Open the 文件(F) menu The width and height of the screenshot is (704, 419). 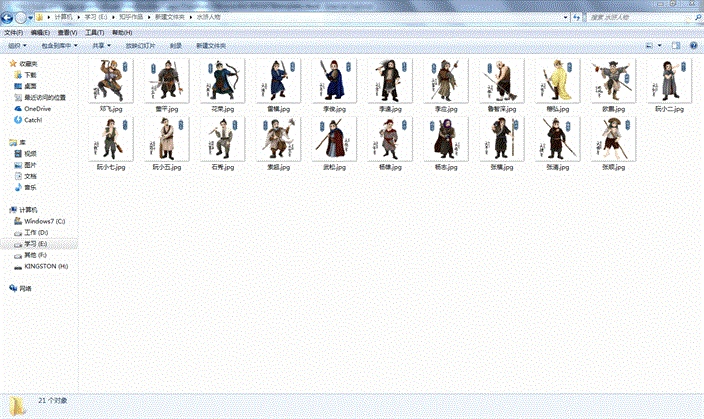pyautogui.click(x=13, y=32)
